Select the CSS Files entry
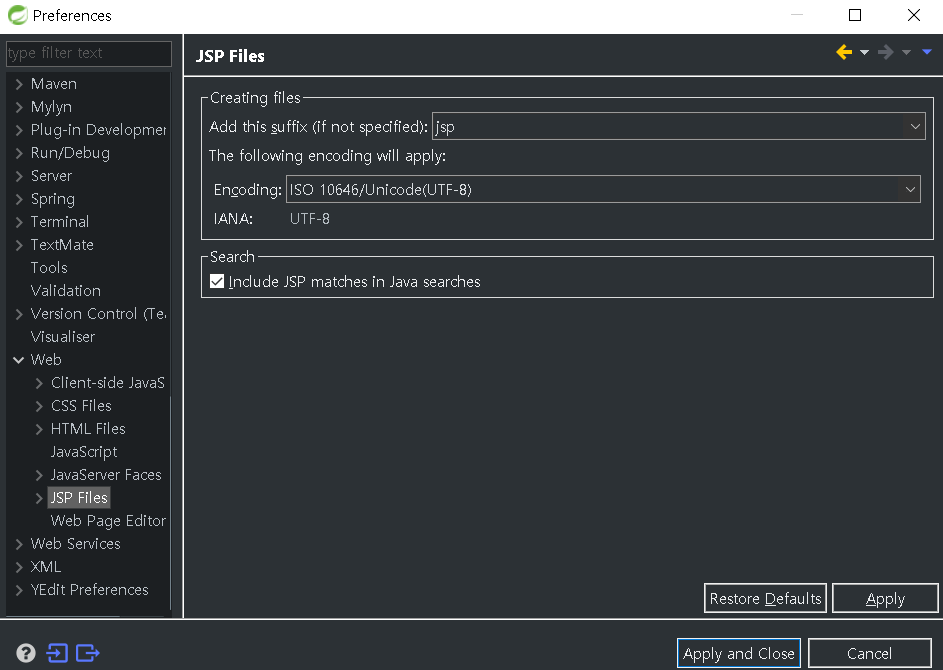Viewport: 943px width, 670px height. pyautogui.click(x=81, y=406)
